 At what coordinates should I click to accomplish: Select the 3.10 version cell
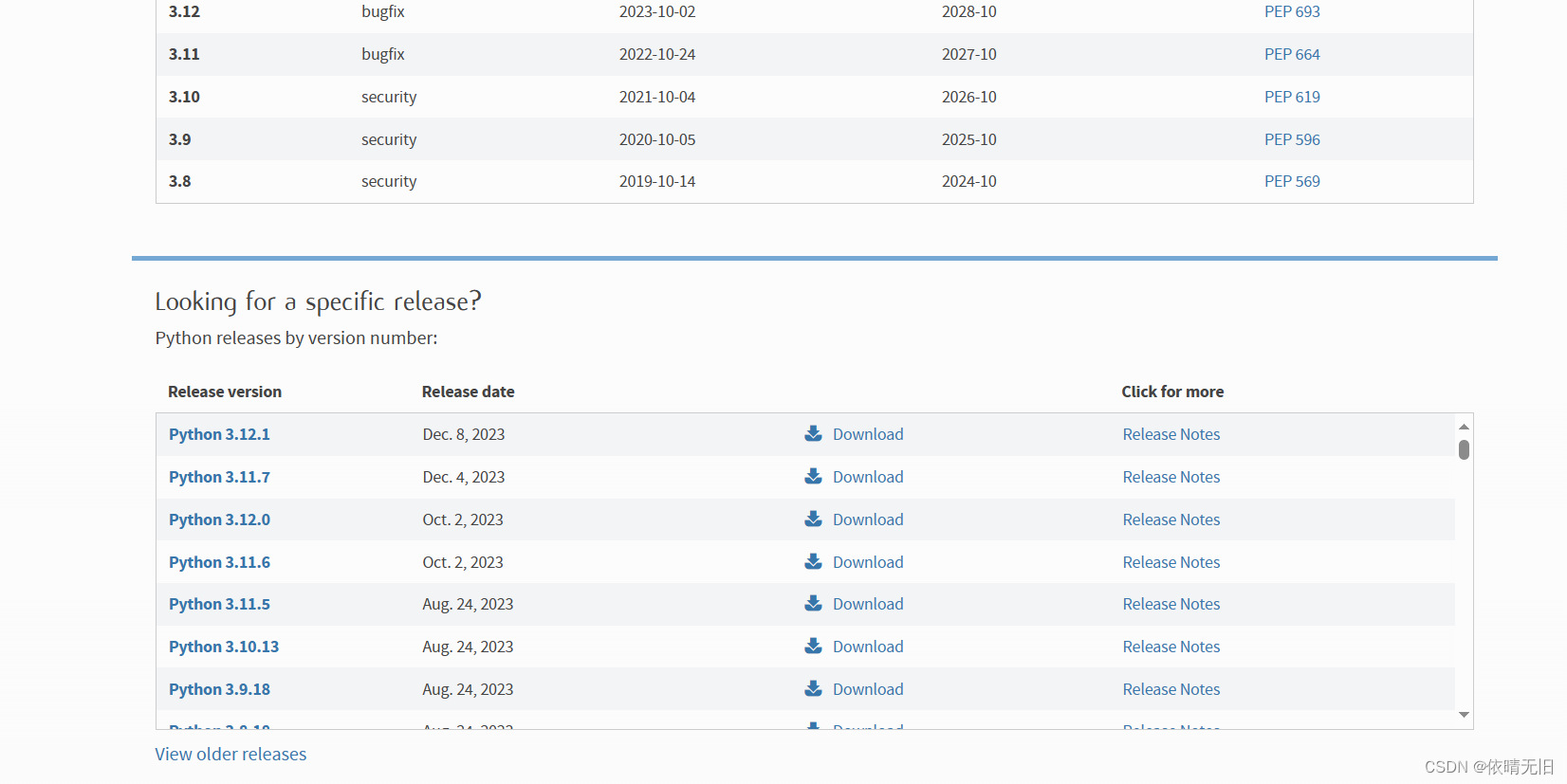coord(184,97)
